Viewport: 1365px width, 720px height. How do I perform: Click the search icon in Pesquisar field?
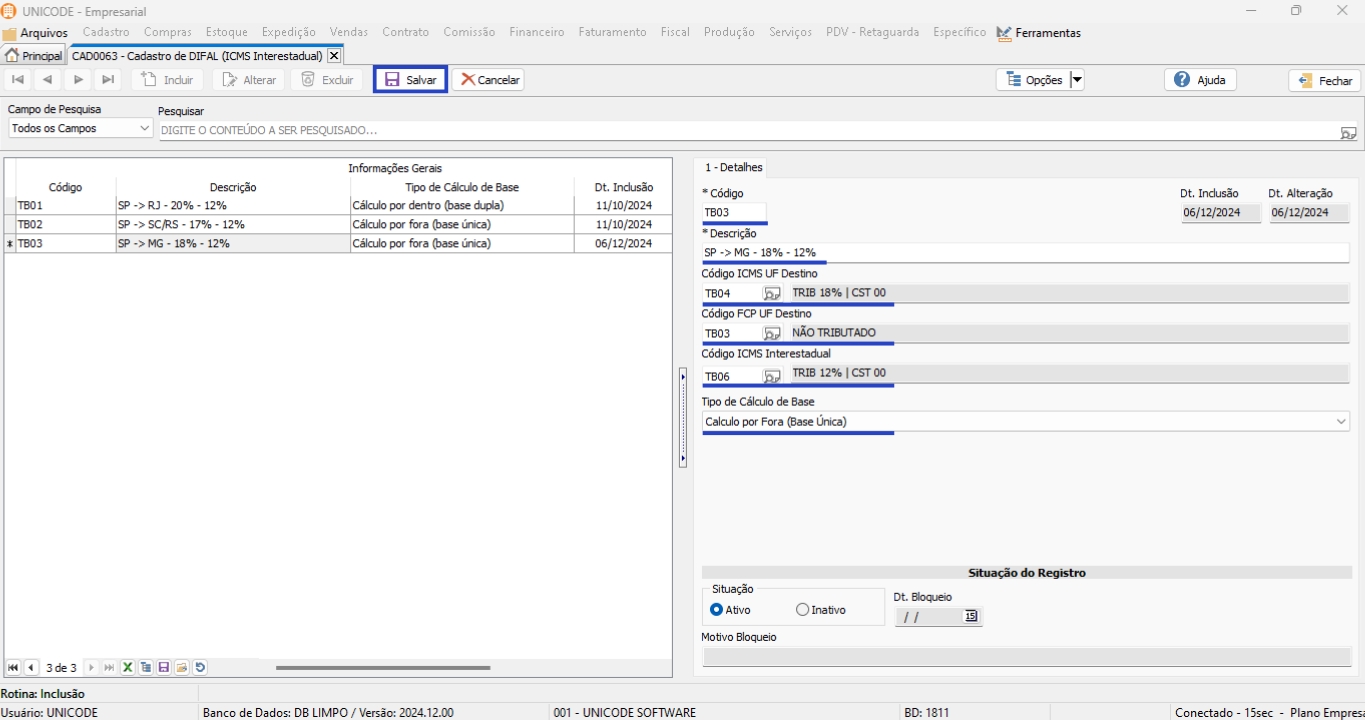click(x=1348, y=132)
